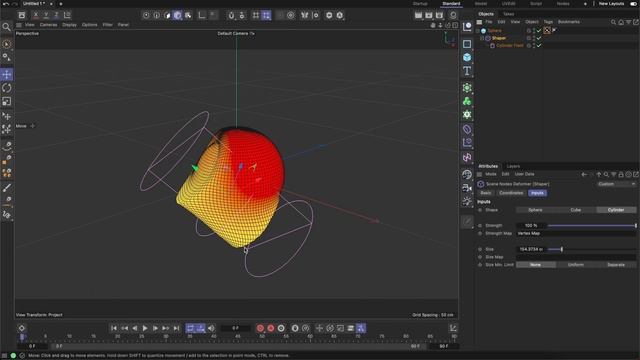Set Shape to Cylinder
Screen dimensions: 640x360
pyautogui.click(x=616, y=210)
